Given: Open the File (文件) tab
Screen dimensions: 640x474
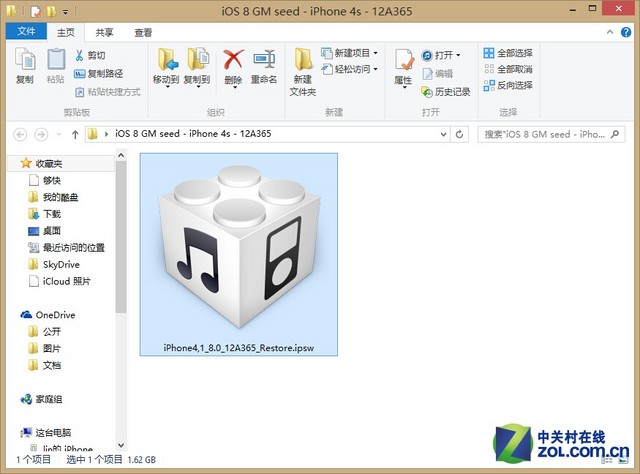Looking at the screenshot, I should [26, 31].
